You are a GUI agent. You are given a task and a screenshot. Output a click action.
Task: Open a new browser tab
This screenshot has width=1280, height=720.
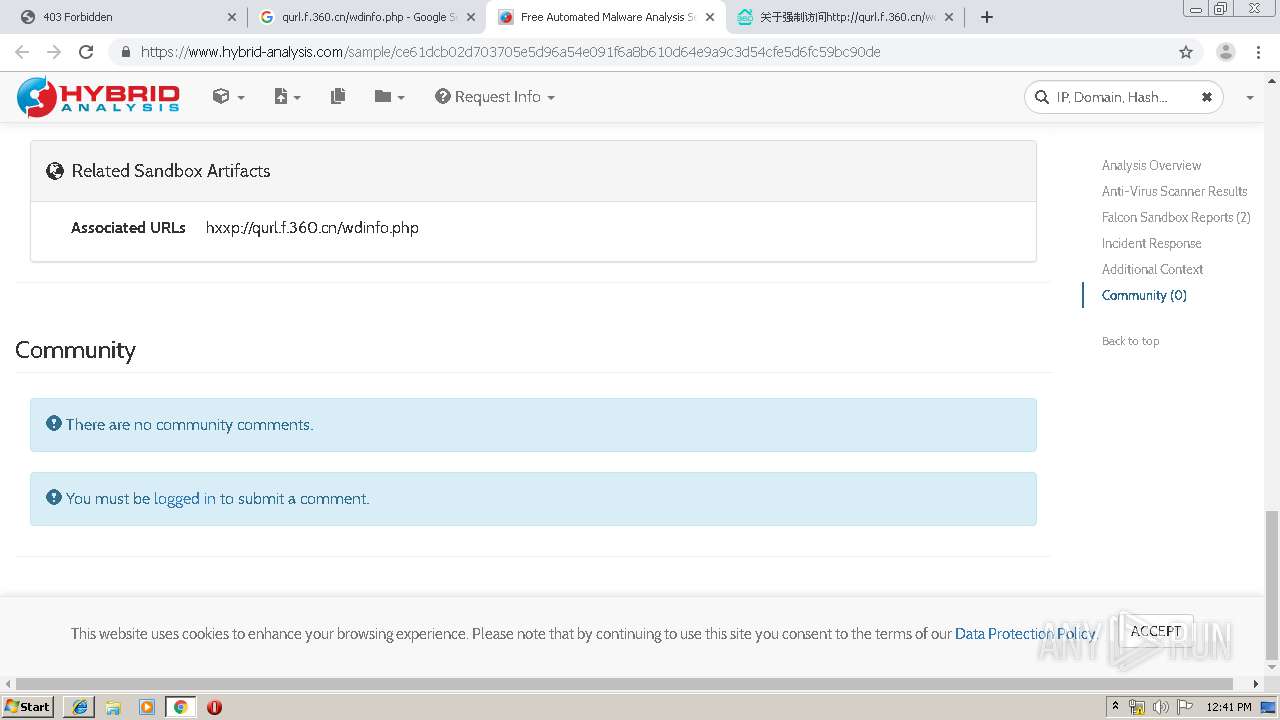[x=987, y=17]
